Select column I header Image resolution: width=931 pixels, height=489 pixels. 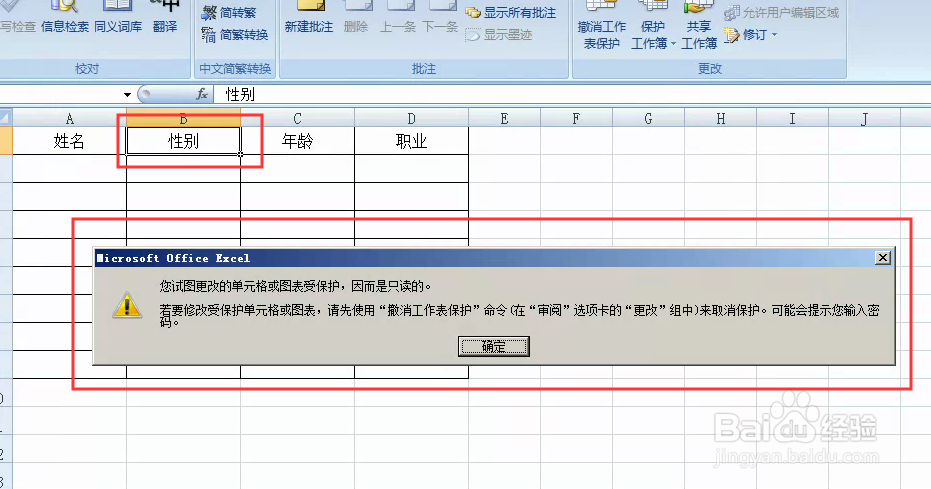(x=793, y=118)
